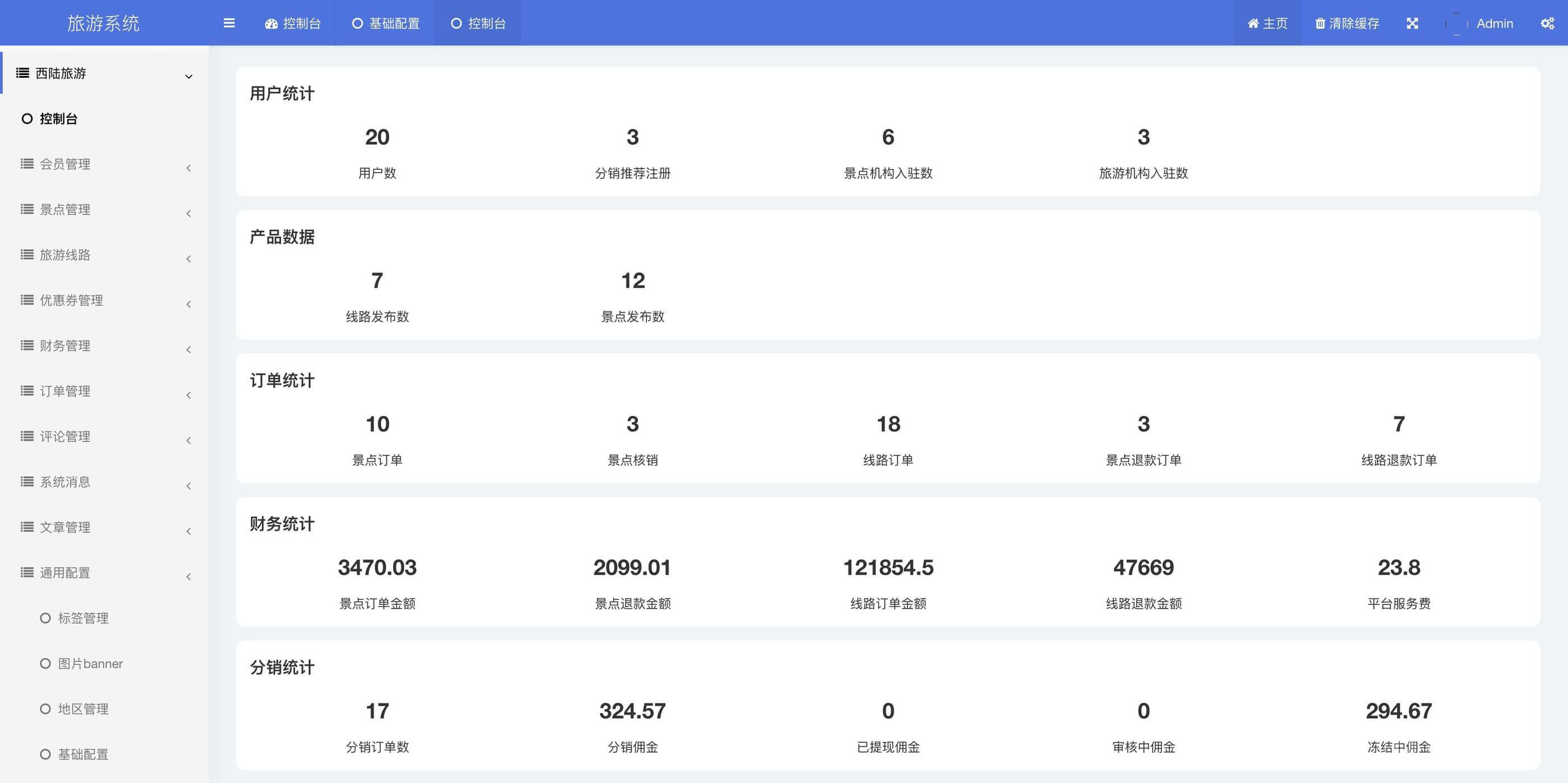Click the 旅游系统 logo title
Image resolution: width=1568 pixels, height=783 pixels.
(x=104, y=23)
